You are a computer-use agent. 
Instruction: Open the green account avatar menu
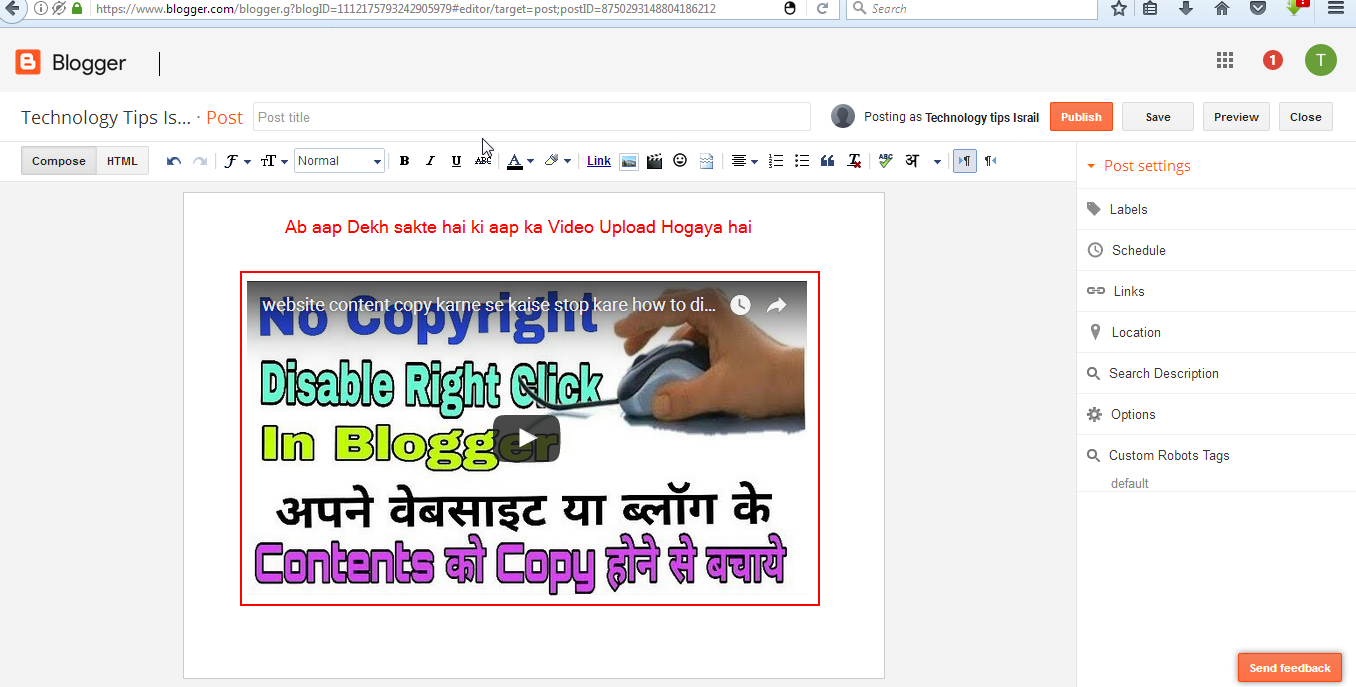(1320, 60)
